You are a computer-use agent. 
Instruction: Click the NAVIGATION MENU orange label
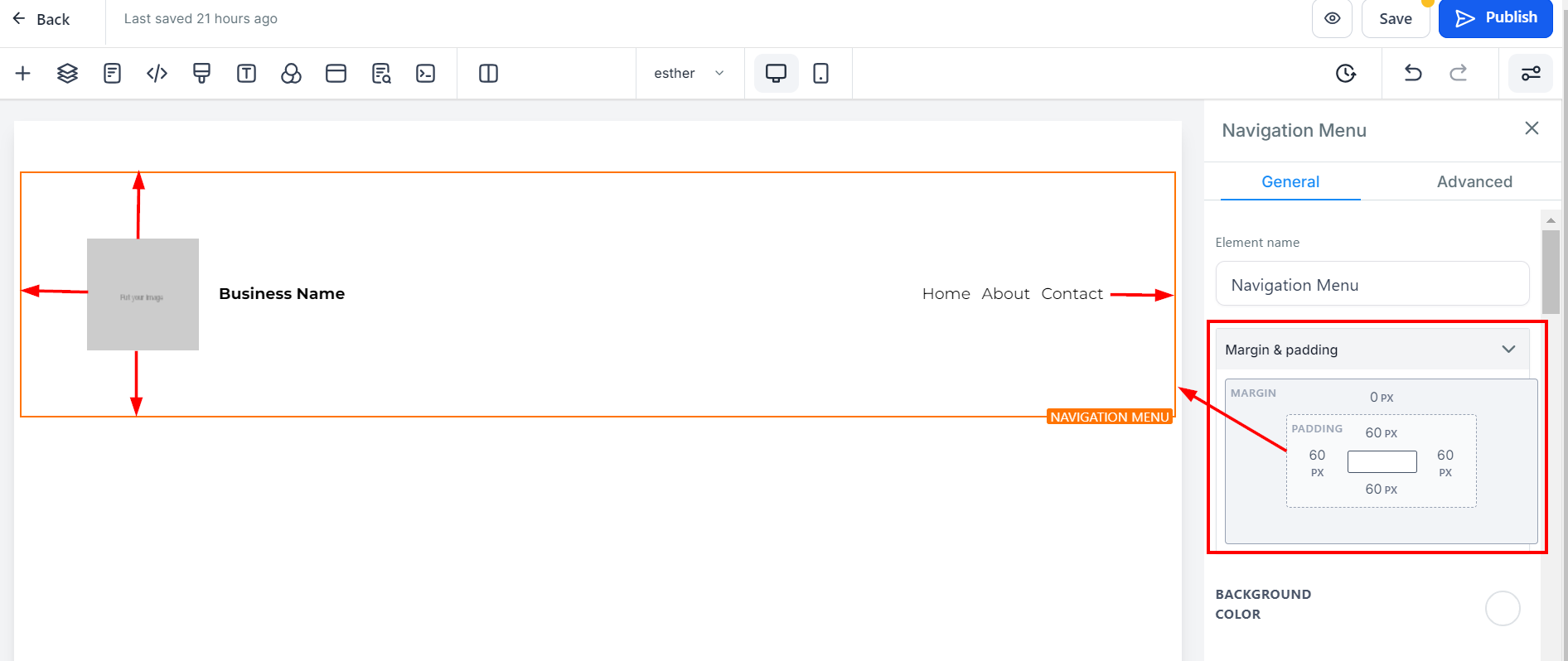(1110, 417)
